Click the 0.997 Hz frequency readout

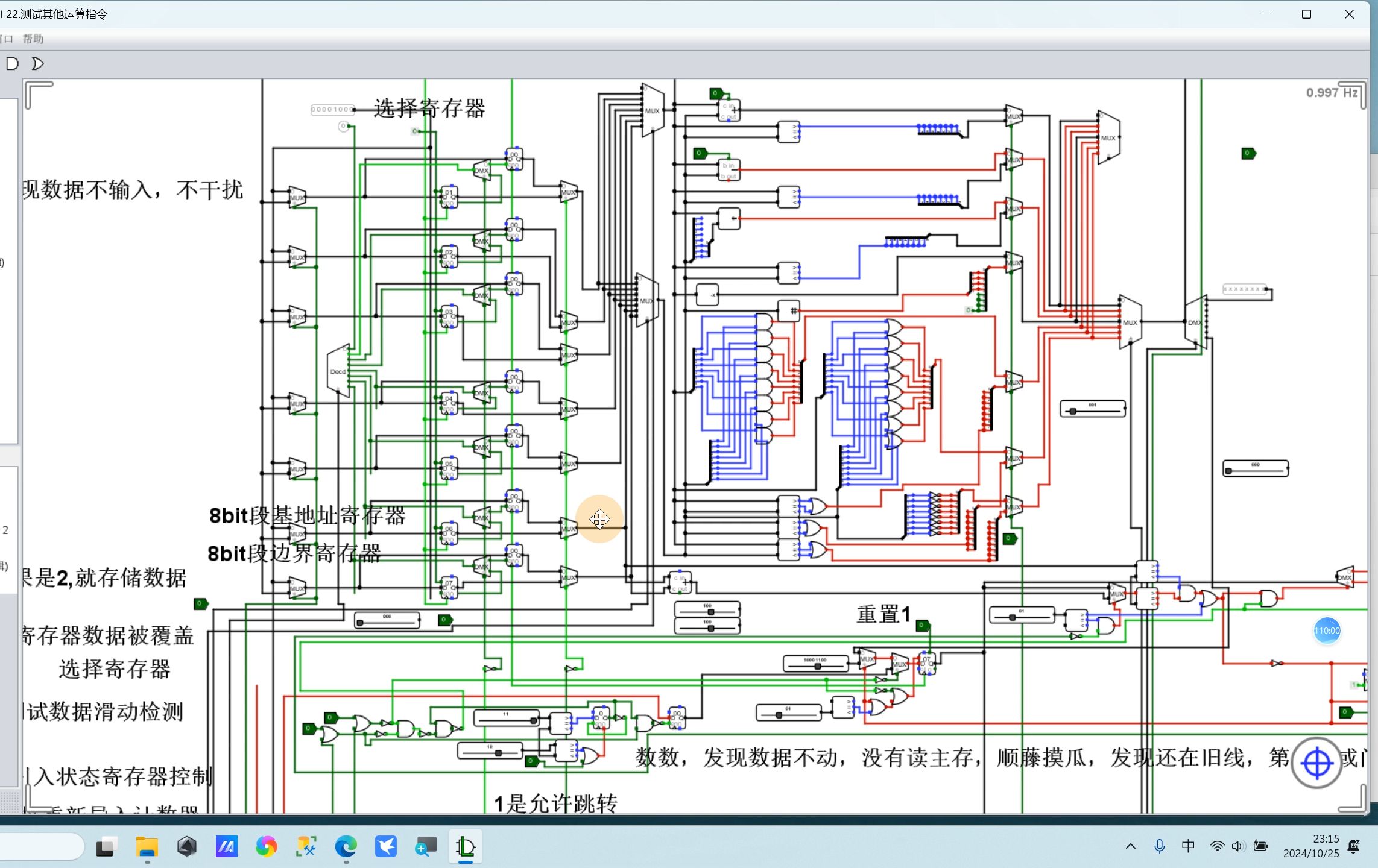[1332, 92]
